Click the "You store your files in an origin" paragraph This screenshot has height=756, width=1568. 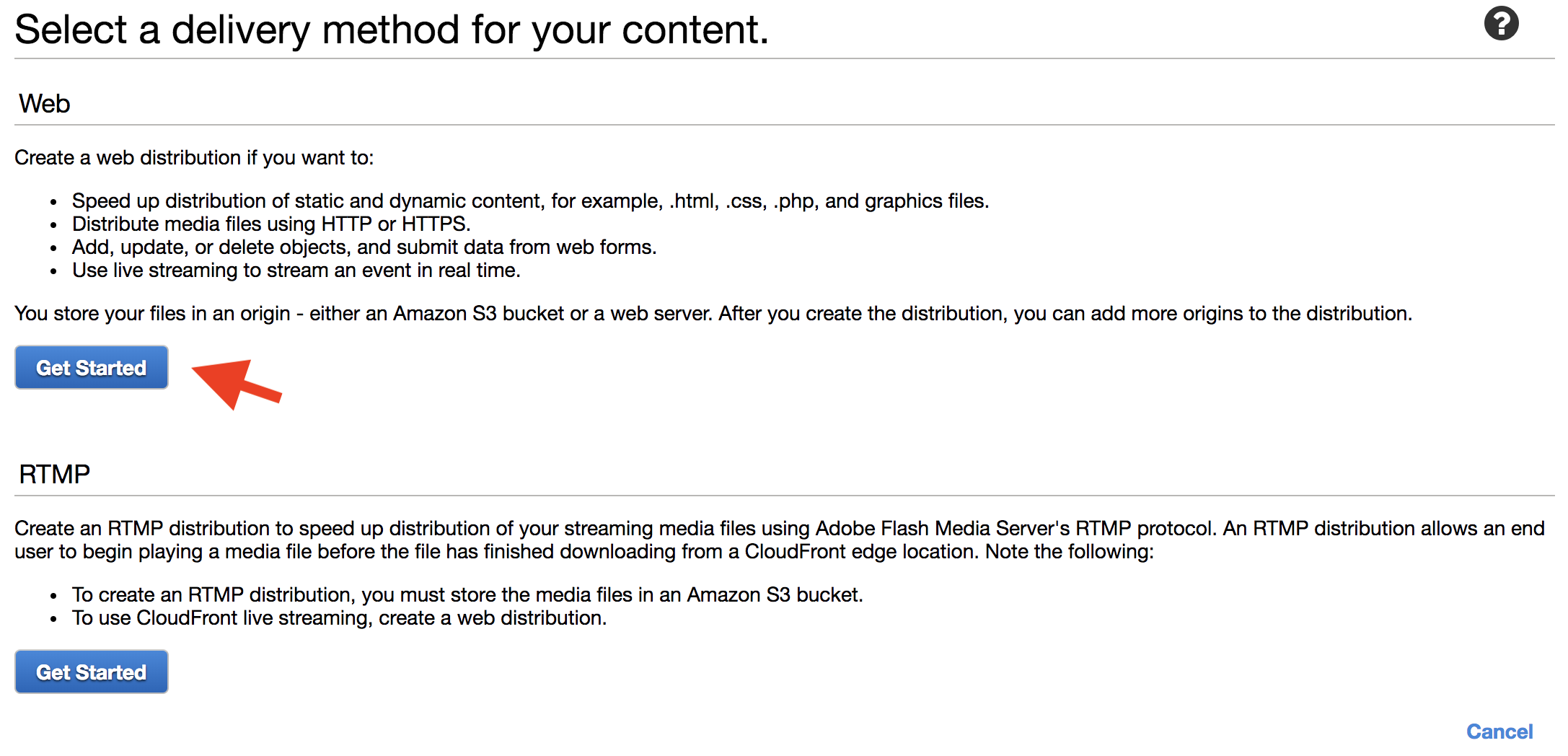713,314
